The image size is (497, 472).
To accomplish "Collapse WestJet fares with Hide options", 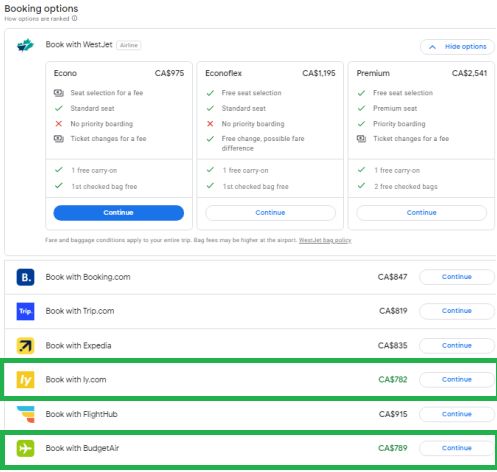I will point(457,47).
